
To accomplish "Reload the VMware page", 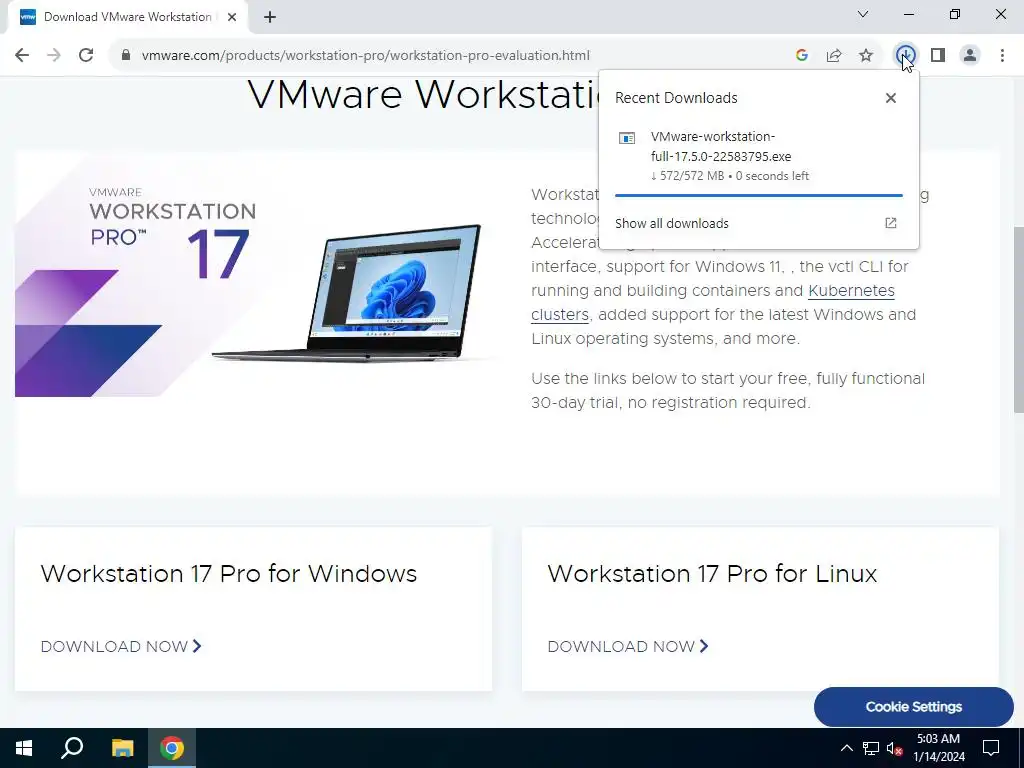I will [86, 56].
